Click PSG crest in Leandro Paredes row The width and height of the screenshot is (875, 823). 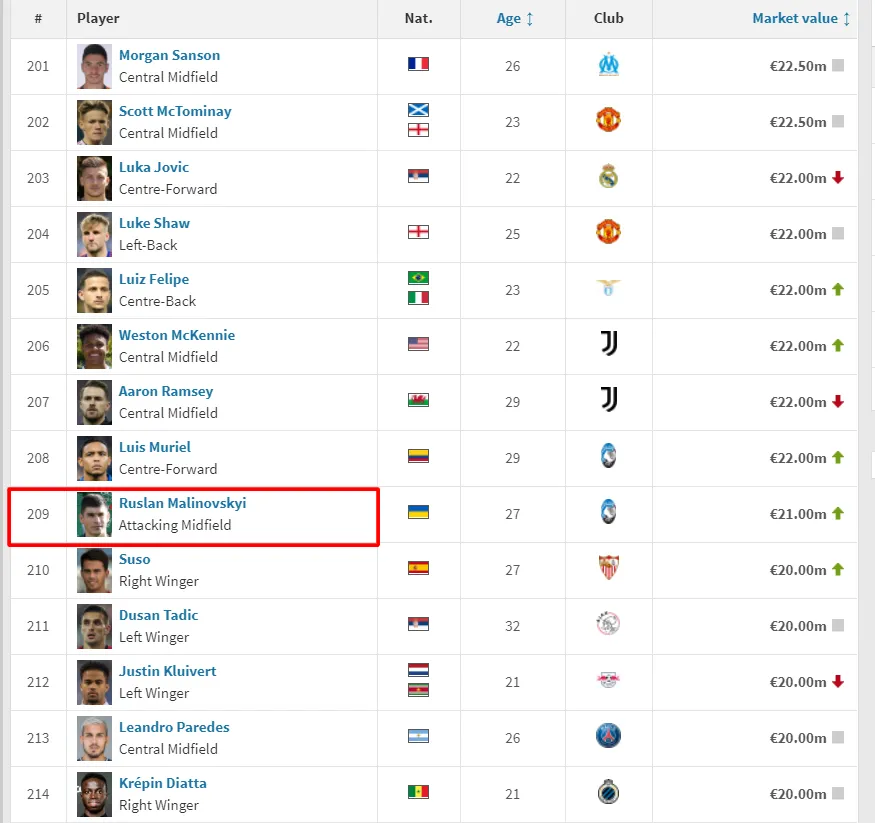pyautogui.click(x=608, y=738)
